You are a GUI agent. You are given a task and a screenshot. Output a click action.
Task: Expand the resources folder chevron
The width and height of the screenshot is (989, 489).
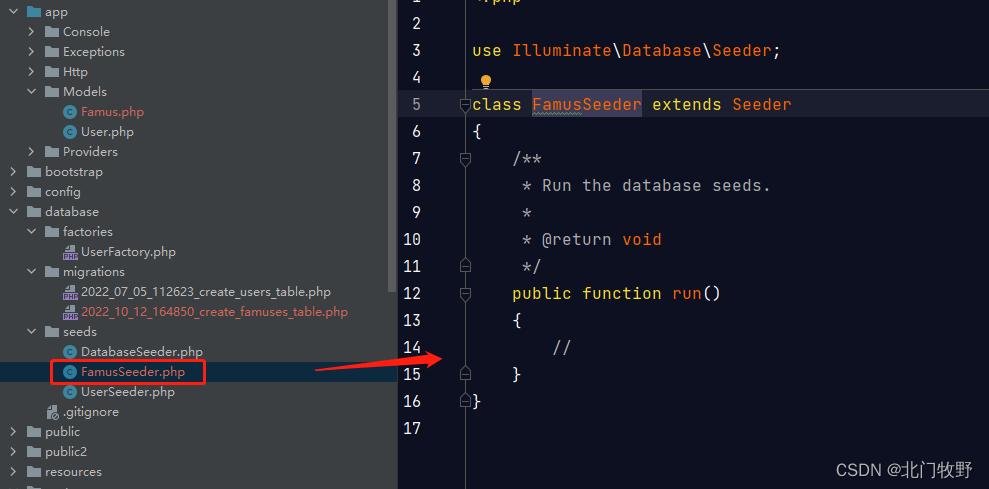click(x=14, y=472)
